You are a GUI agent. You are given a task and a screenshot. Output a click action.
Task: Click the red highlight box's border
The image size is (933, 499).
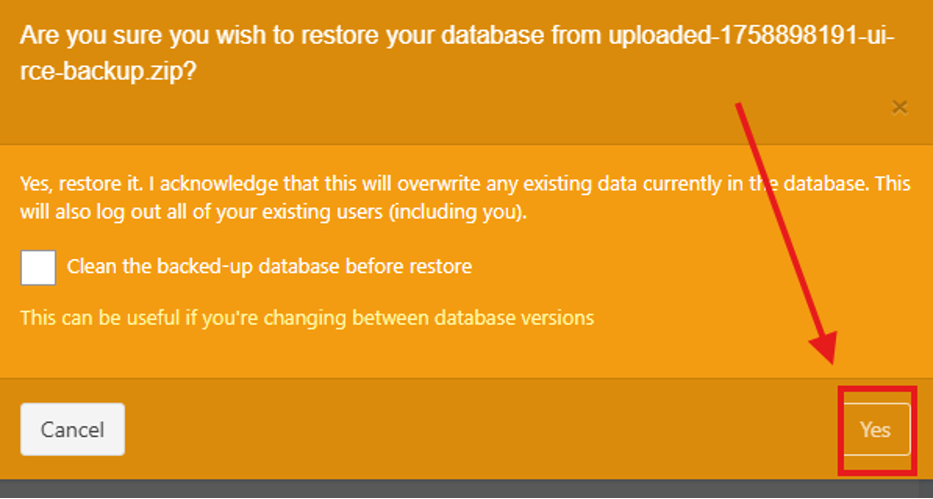click(840, 430)
